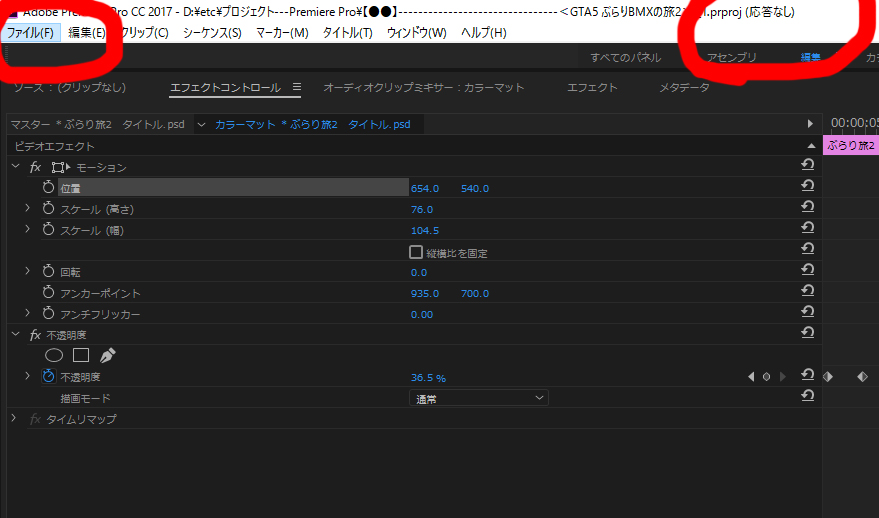Image resolution: width=879 pixels, height=518 pixels.
Task: Expand the アンチフリッカー property
Action: 27,313
